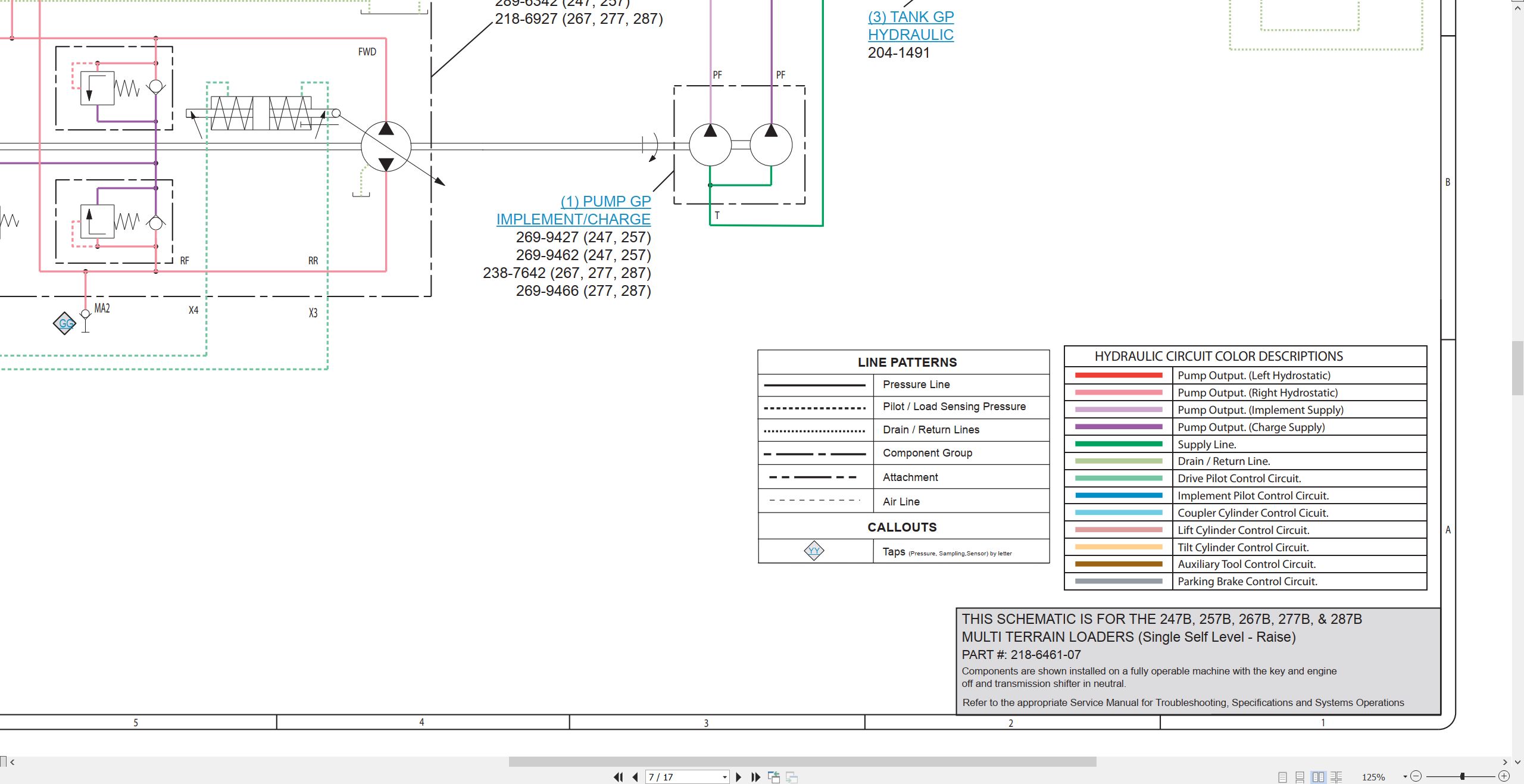Click the 'Tilt Cylinder Control Circuit.' text
The height and width of the screenshot is (784, 1524).
point(1243,547)
